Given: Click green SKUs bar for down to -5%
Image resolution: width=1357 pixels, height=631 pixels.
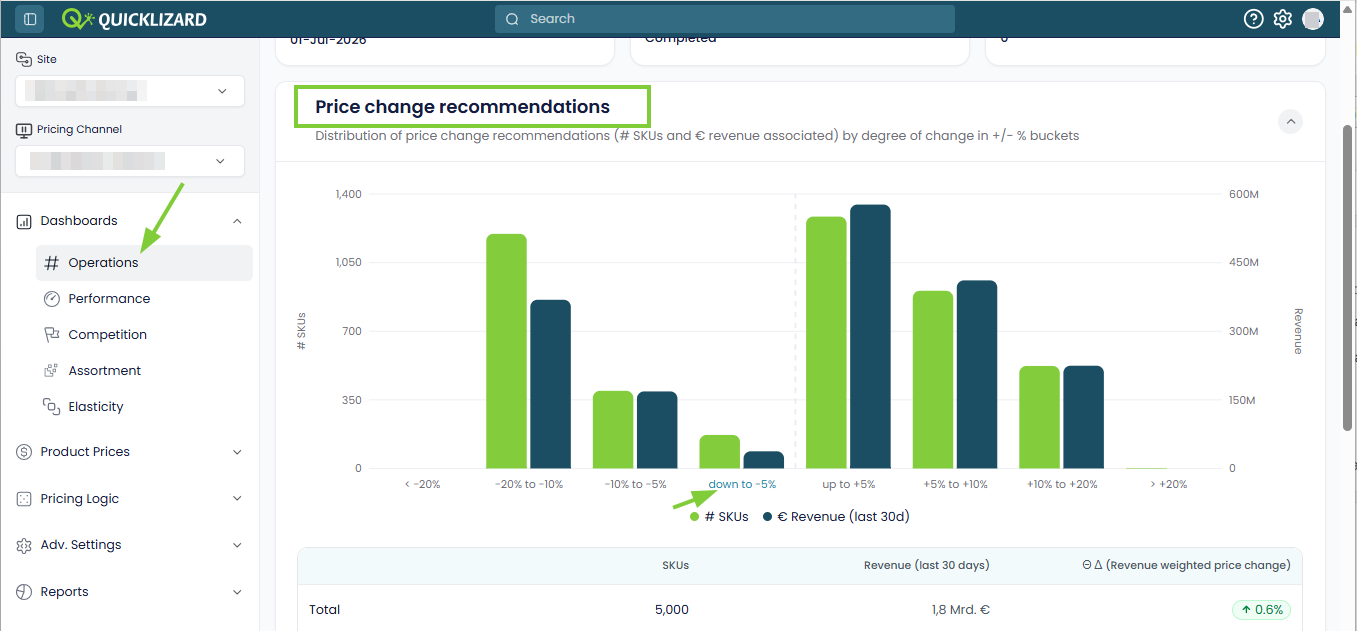Looking at the screenshot, I should (720, 452).
